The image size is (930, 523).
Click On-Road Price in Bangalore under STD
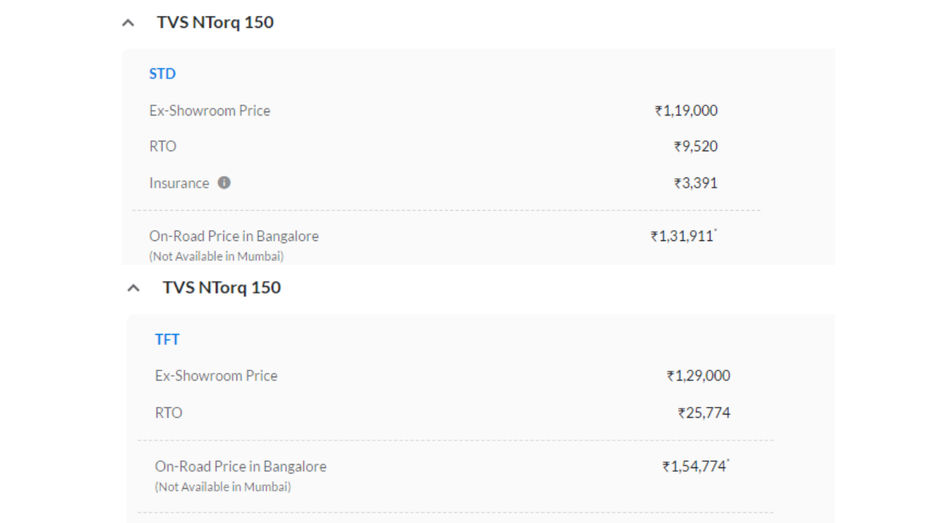(234, 237)
